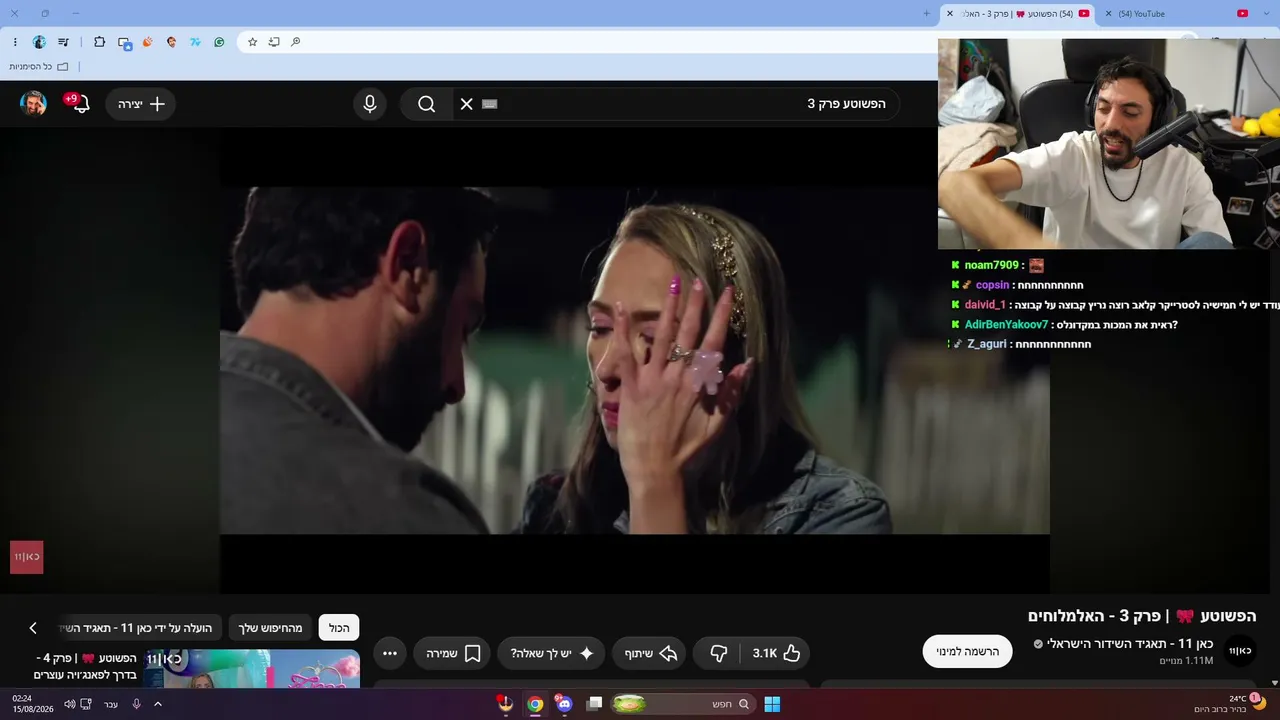Viewport: 1280px width, 720px height.
Task: Open the All Bookmarks folder (כל הסימניות)
Action: [39, 66]
